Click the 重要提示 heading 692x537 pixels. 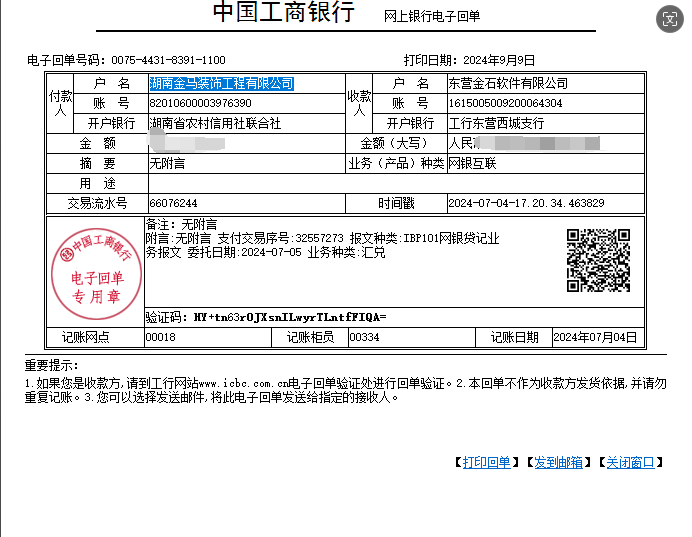pos(51,365)
